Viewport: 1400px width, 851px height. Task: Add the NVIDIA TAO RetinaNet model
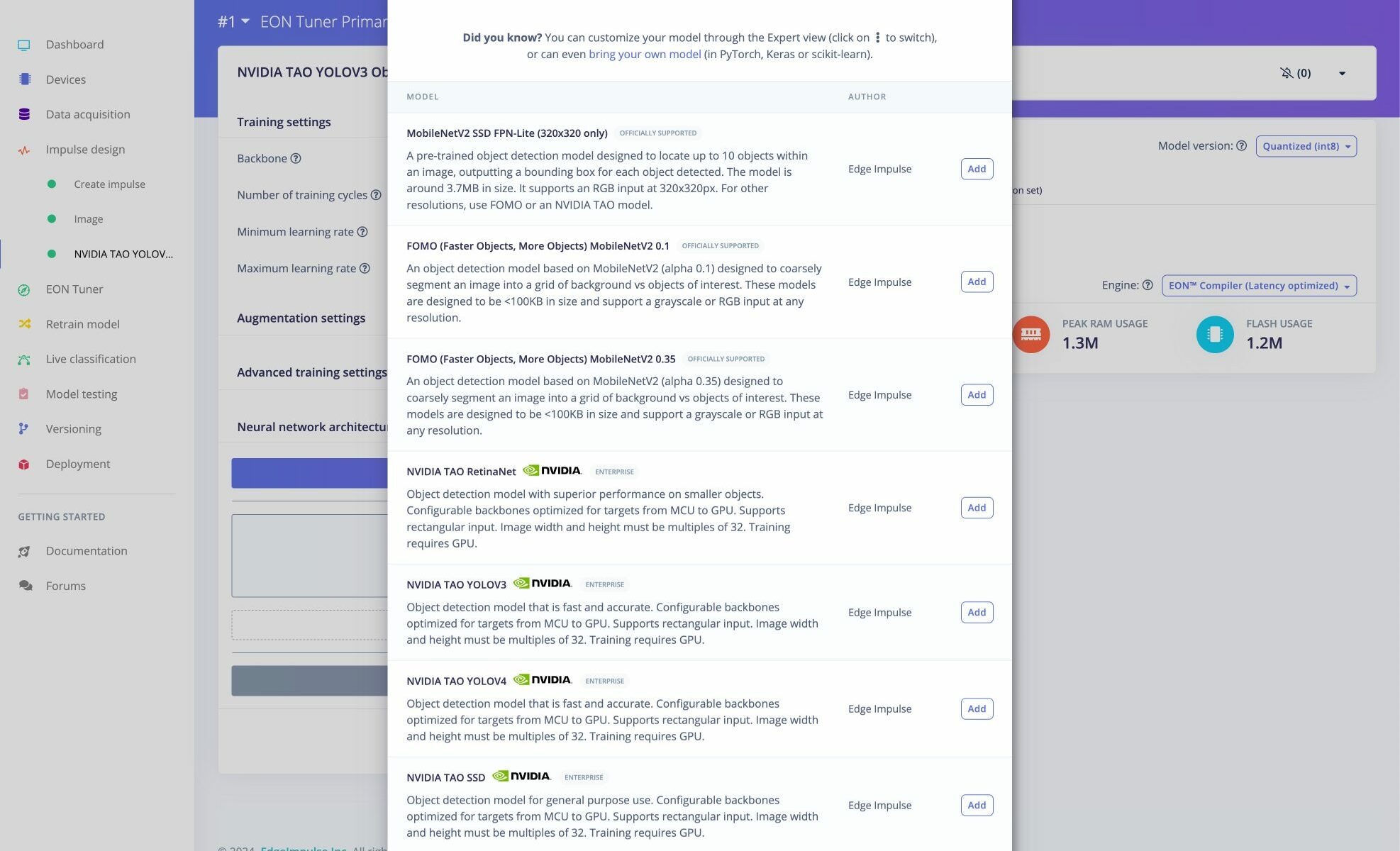point(977,508)
